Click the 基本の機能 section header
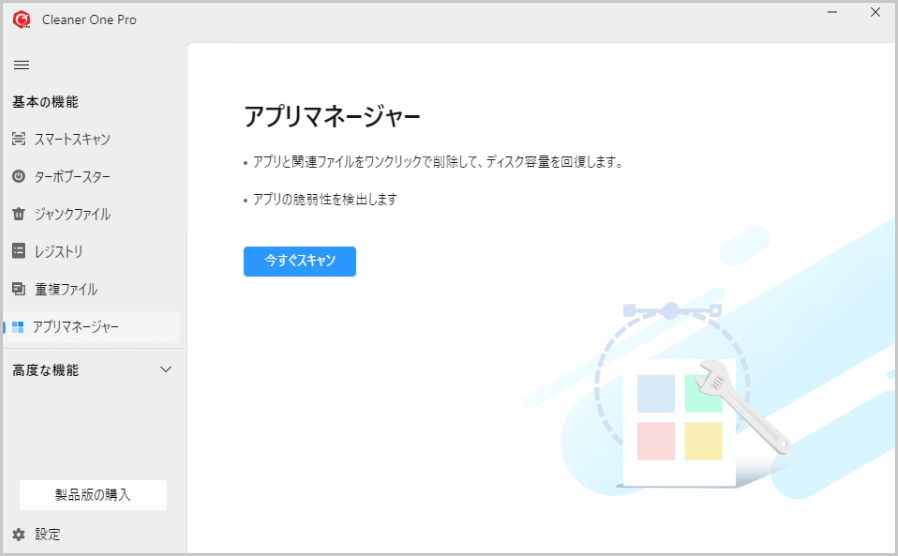This screenshot has height=556, width=898. tap(45, 102)
